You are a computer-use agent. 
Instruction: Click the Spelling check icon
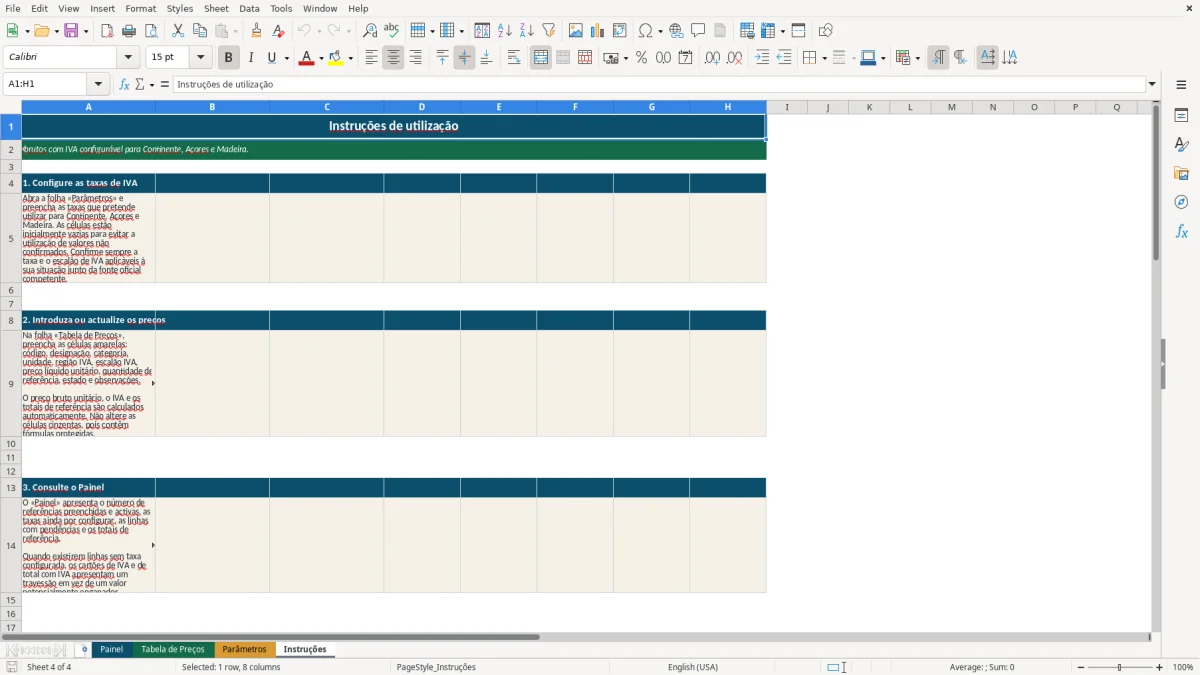point(392,31)
